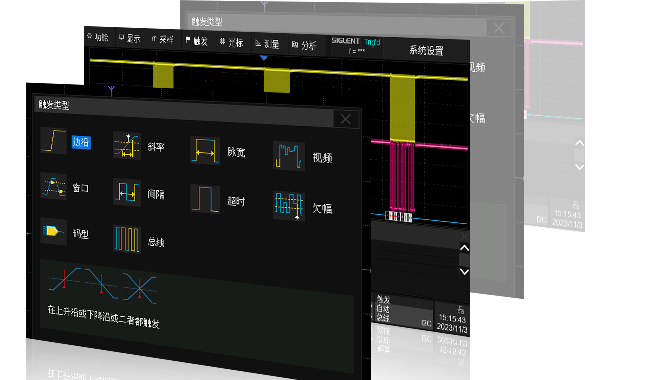Close the front 触发类型 dialog

(x=346, y=119)
